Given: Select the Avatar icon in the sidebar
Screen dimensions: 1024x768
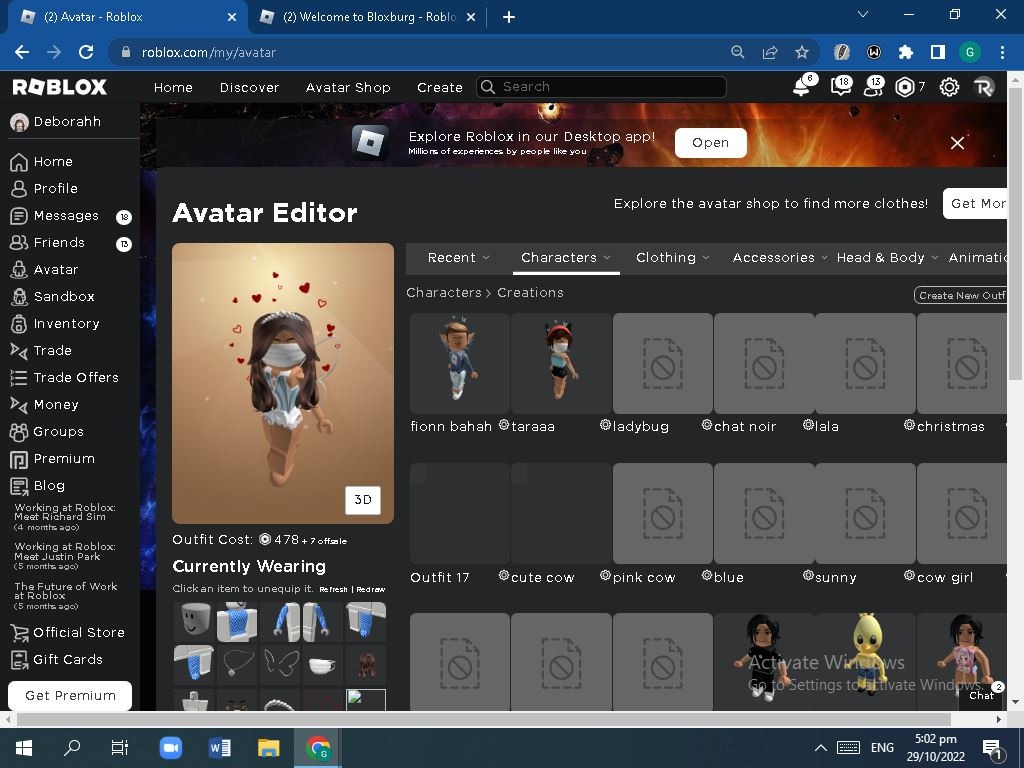Looking at the screenshot, I should pos(56,269).
